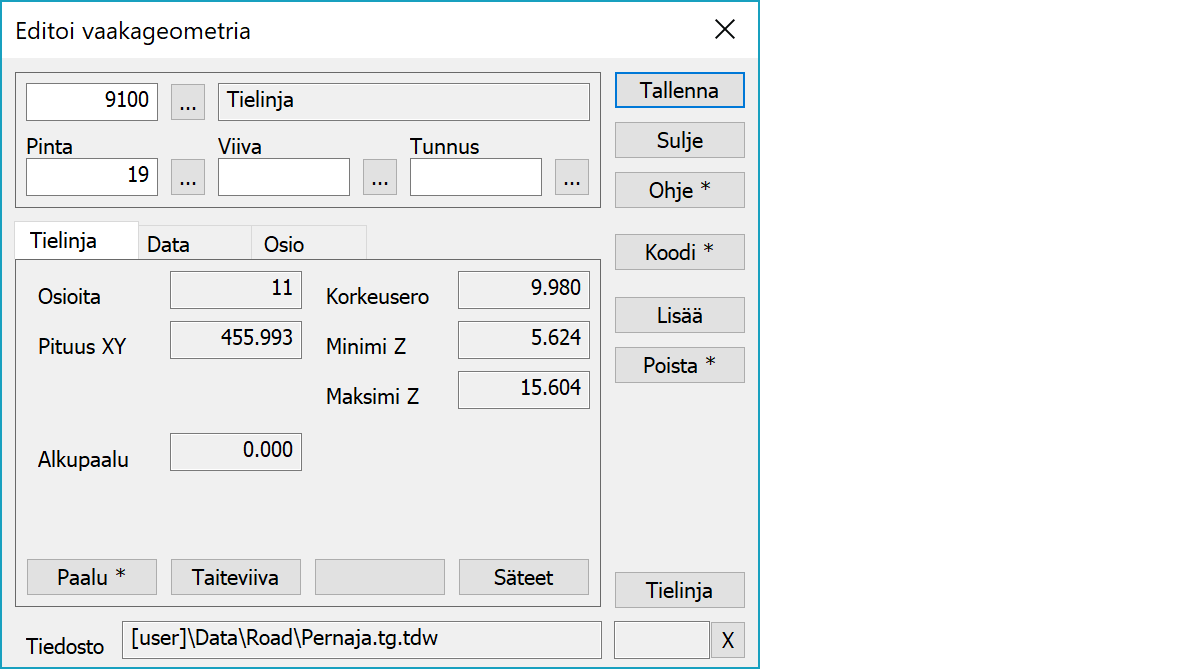Open the Viiva browse ellipsis button
The image size is (1200, 669).
tap(379, 177)
